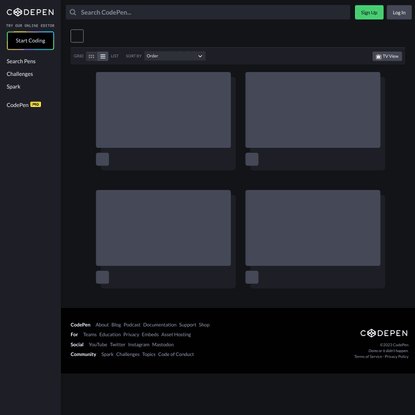Open Challenges in sidebar
Viewport: 415px width, 415px height.
click(x=20, y=74)
